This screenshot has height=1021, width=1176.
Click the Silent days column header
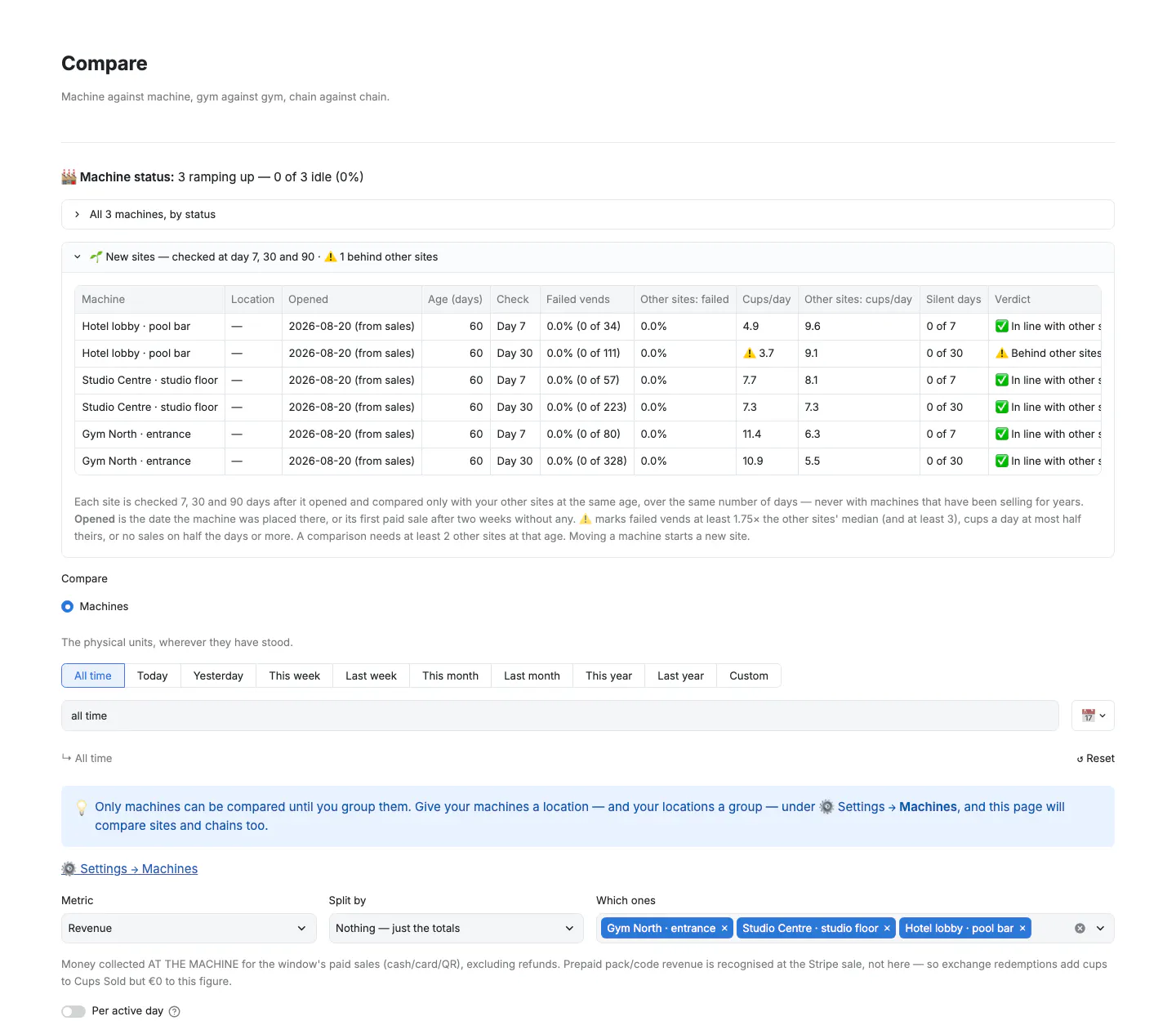click(x=954, y=300)
